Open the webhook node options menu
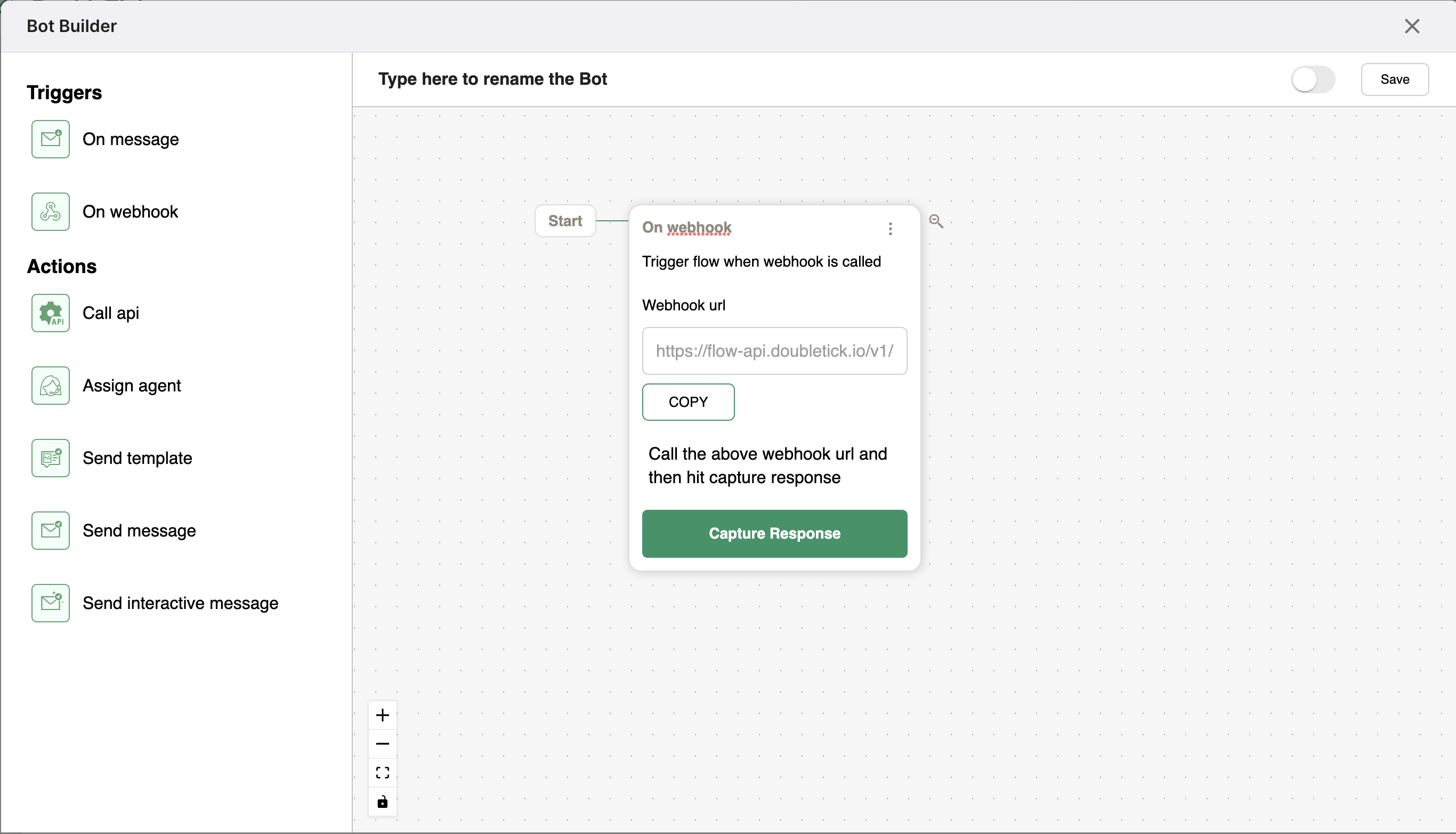This screenshot has height=834, width=1456. pyautogui.click(x=890, y=228)
